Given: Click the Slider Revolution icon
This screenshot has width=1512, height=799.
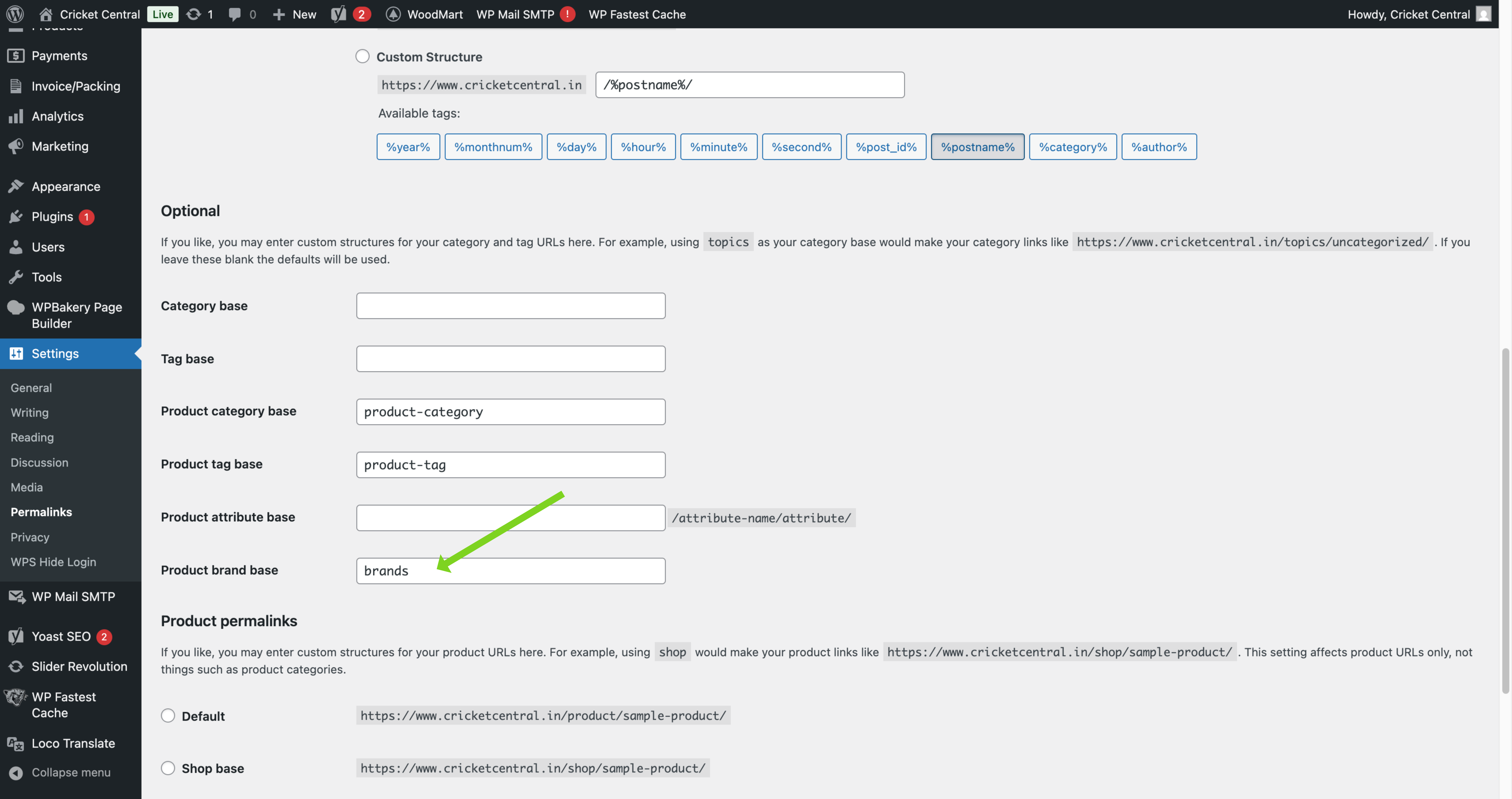Looking at the screenshot, I should coord(16,666).
